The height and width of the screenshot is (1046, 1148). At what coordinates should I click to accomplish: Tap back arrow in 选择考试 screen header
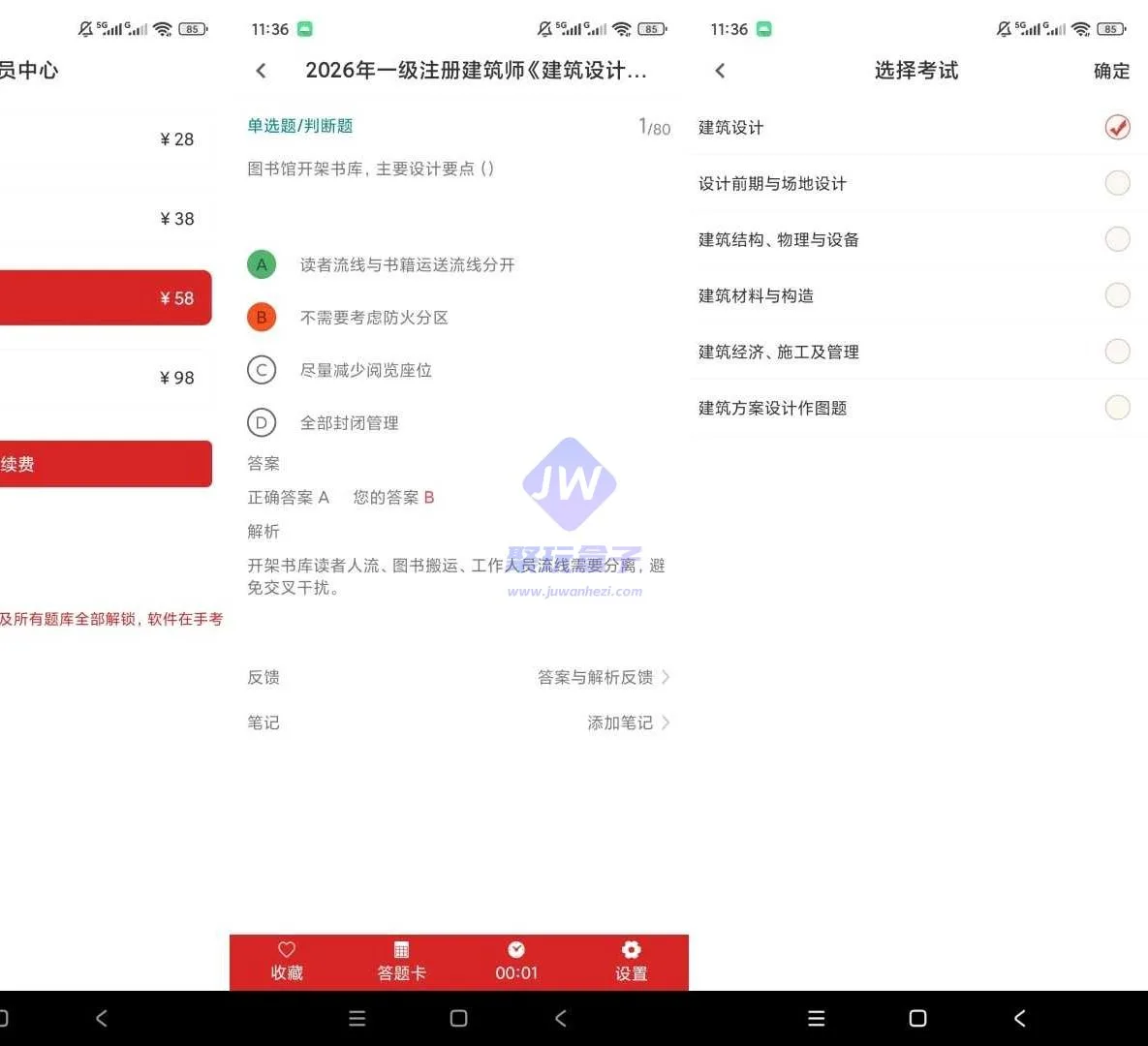tap(721, 71)
